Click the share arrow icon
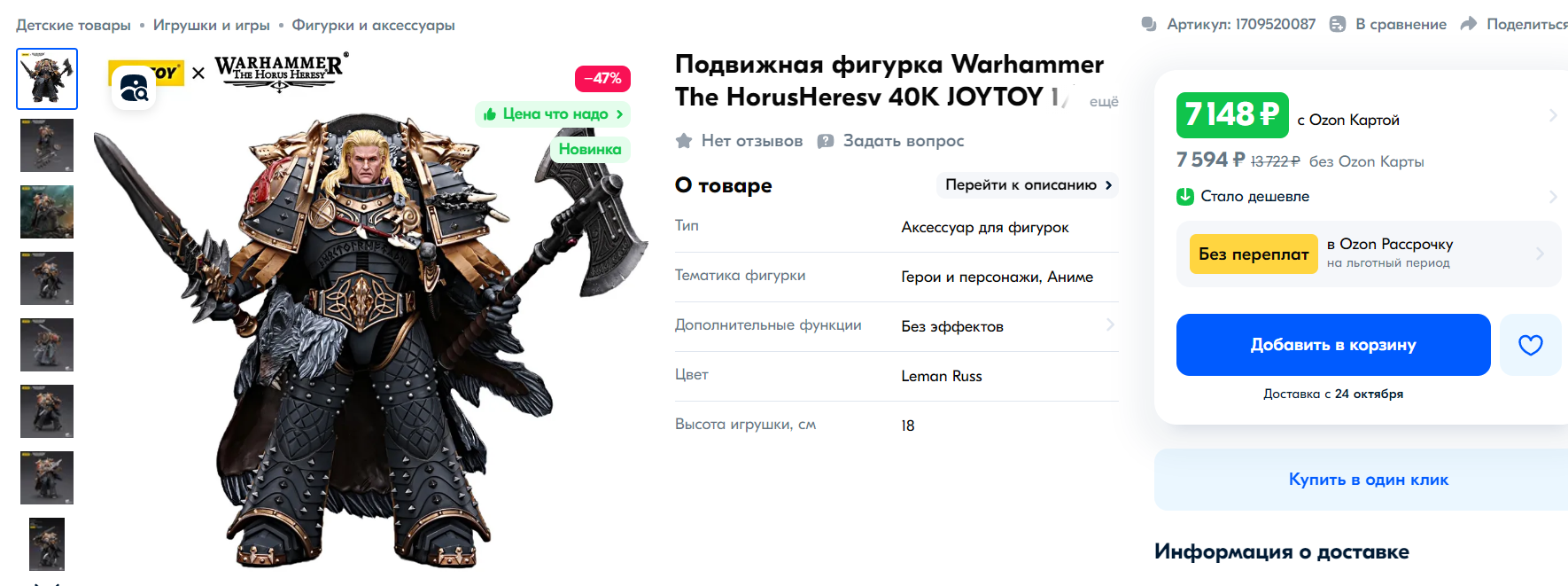 pyautogui.click(x=1468, y=24)
